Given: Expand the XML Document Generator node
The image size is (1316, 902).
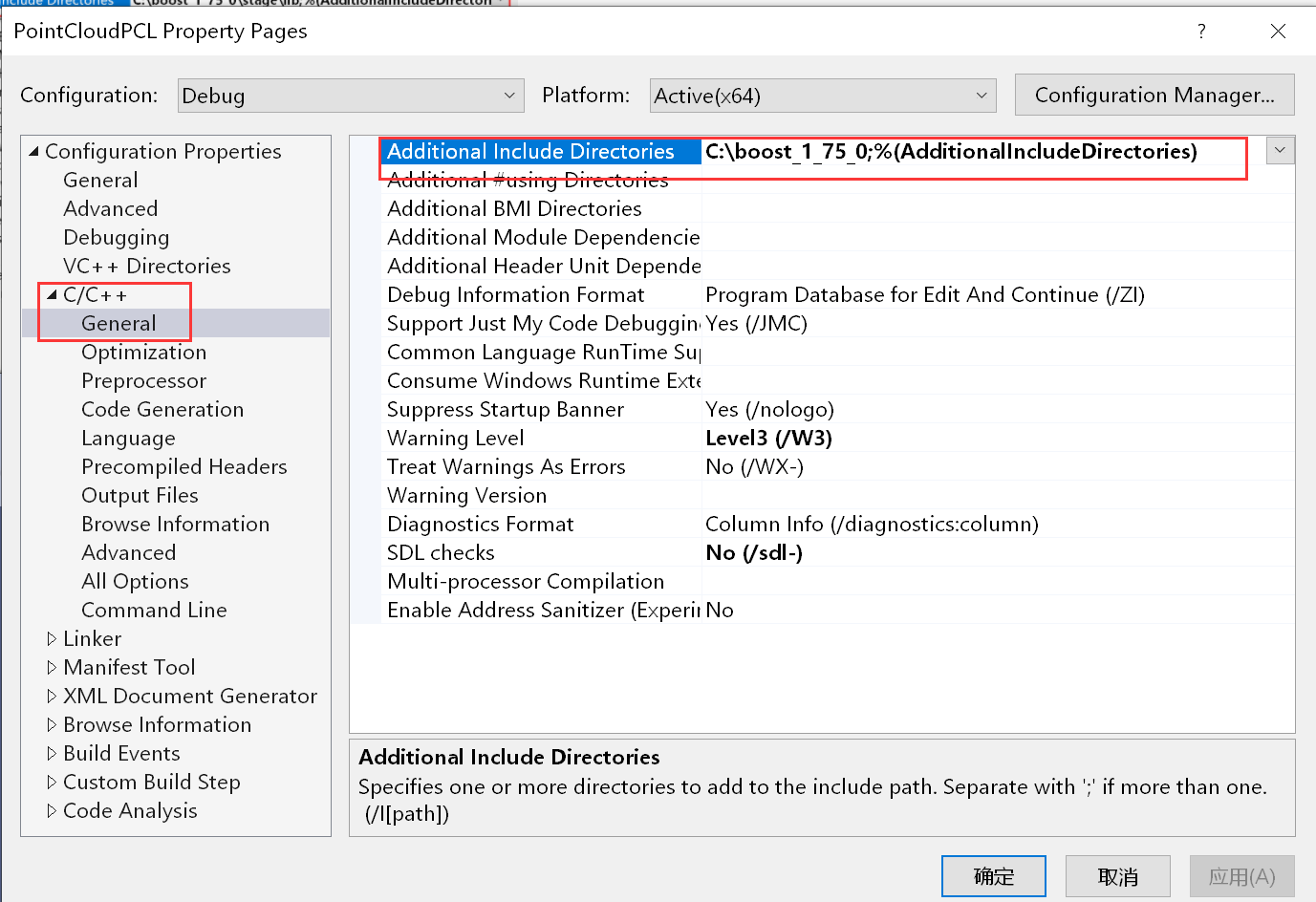Looking at the screenshot, I should (54, 696).
